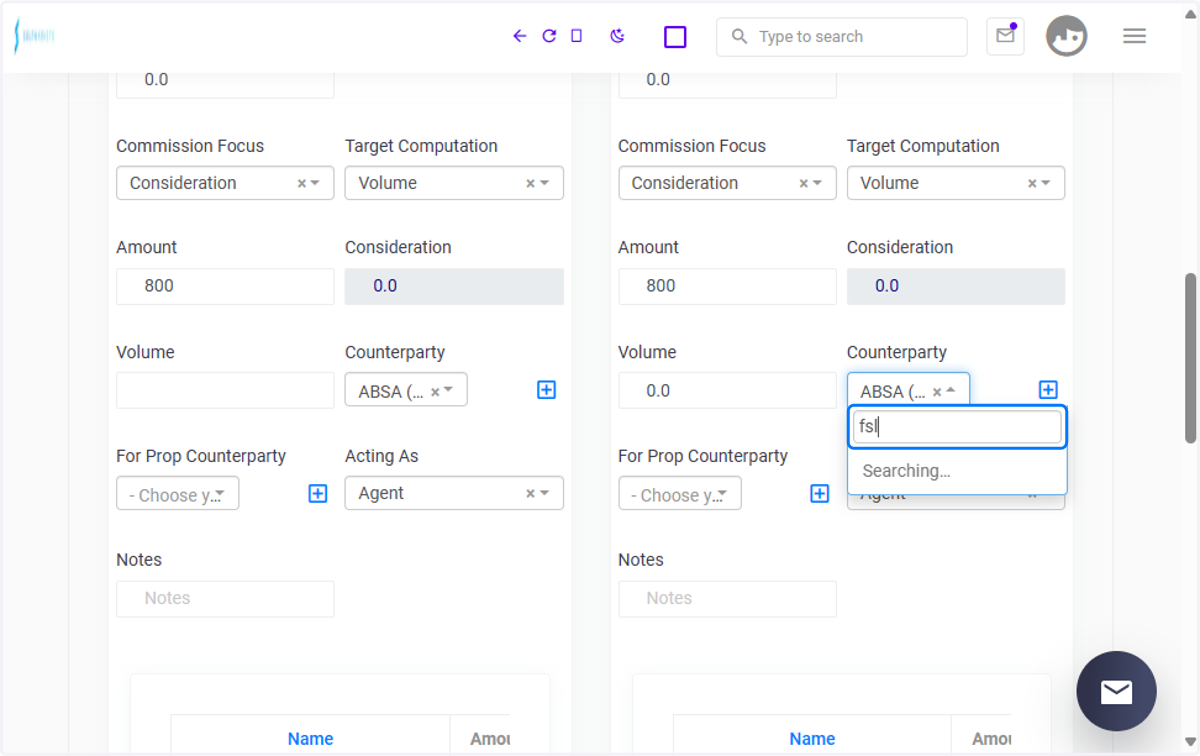The width and height of the screenshot is (1200, 756).
Task: Click the app logo in top left
Action: (x=34, y=36)
